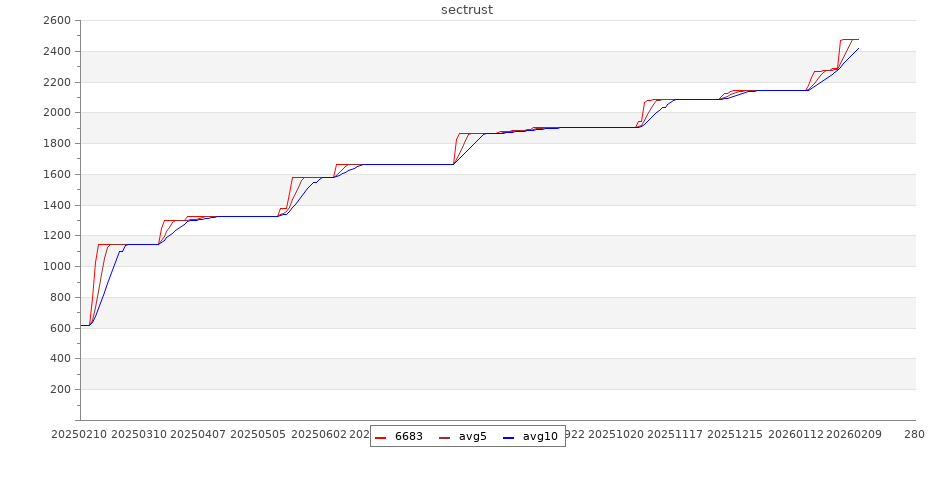Select the avg10 legend label
The image size is (935, 500).
pyautogui.click(x=540, y=436)
